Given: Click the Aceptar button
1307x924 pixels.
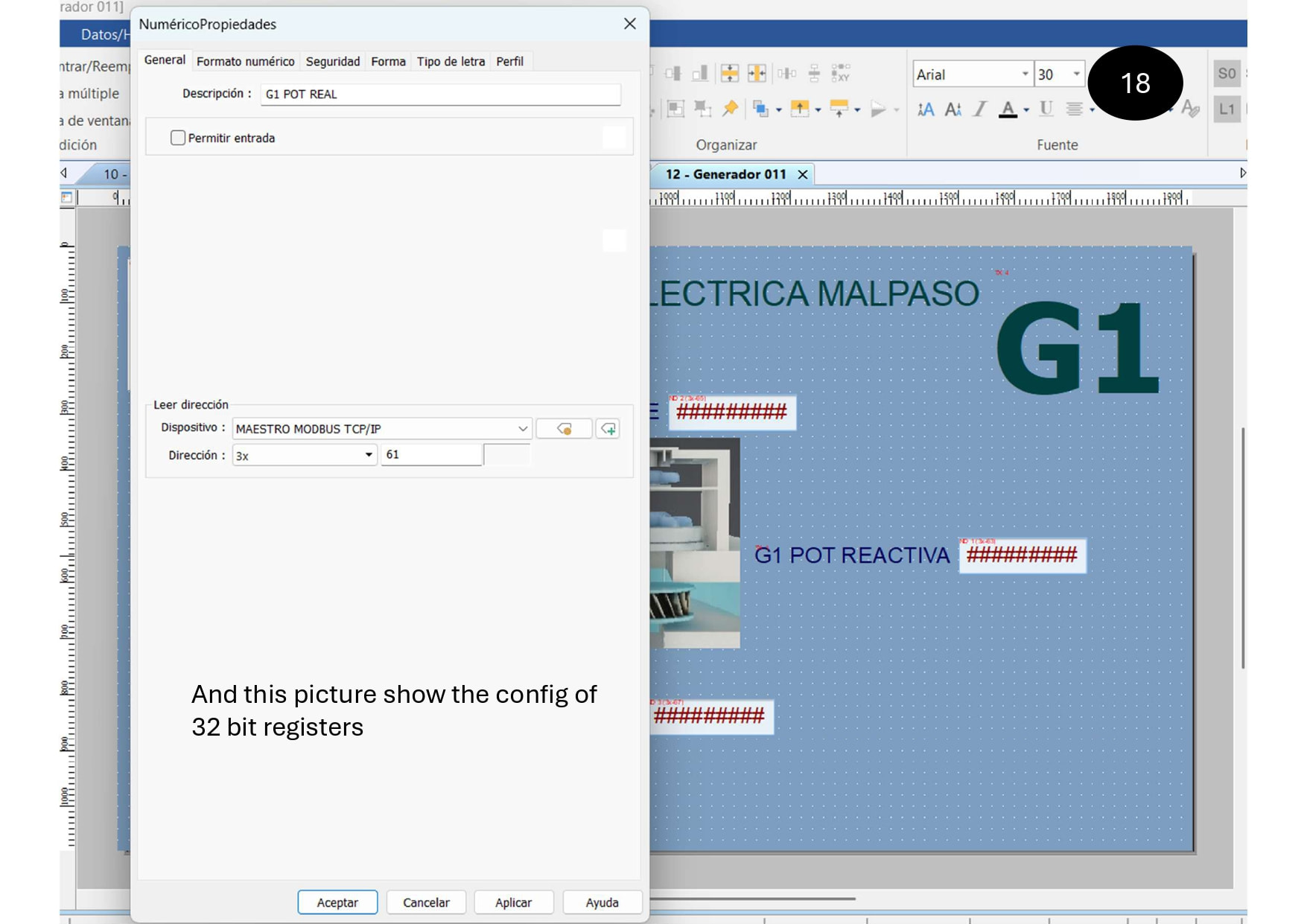Looking at the screenshot, I should pos(337,902).
